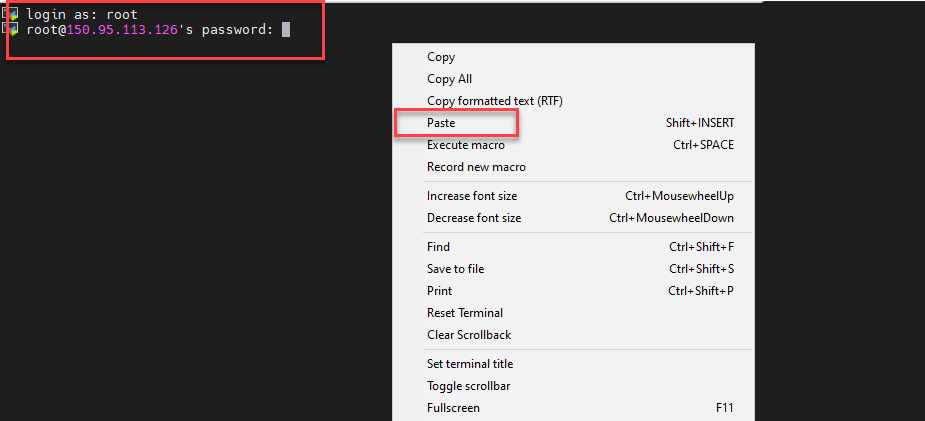Choose Print menu entry

click(439, 291)
